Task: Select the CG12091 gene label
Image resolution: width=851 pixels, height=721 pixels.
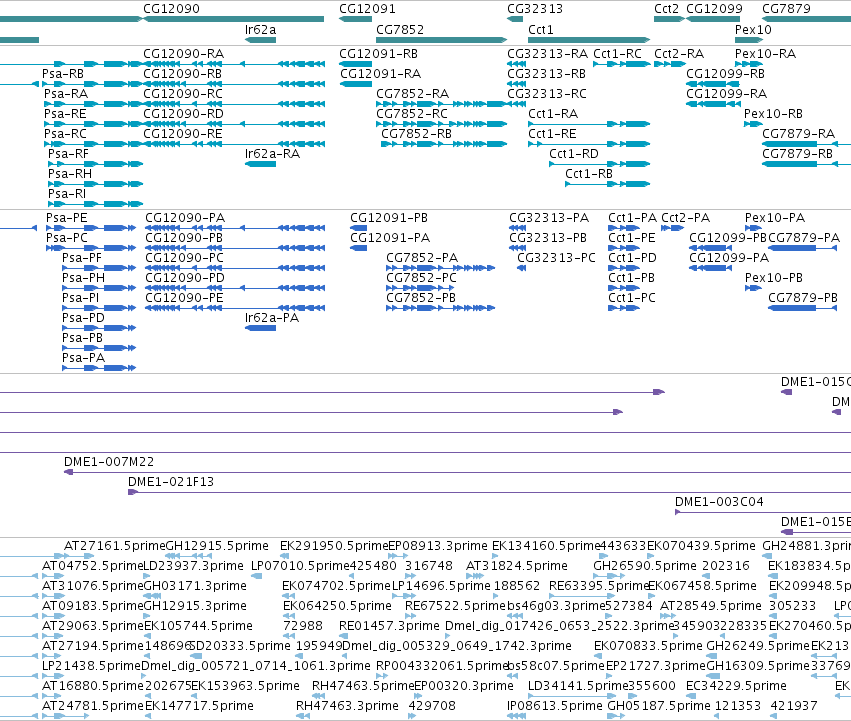Action: 367,9
